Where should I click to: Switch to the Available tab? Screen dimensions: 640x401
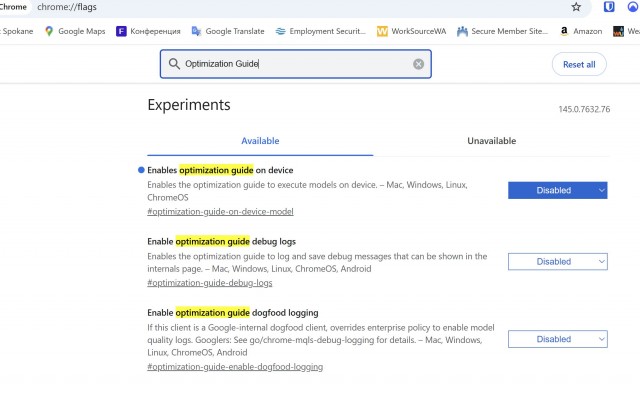click(x=260, y=141)
